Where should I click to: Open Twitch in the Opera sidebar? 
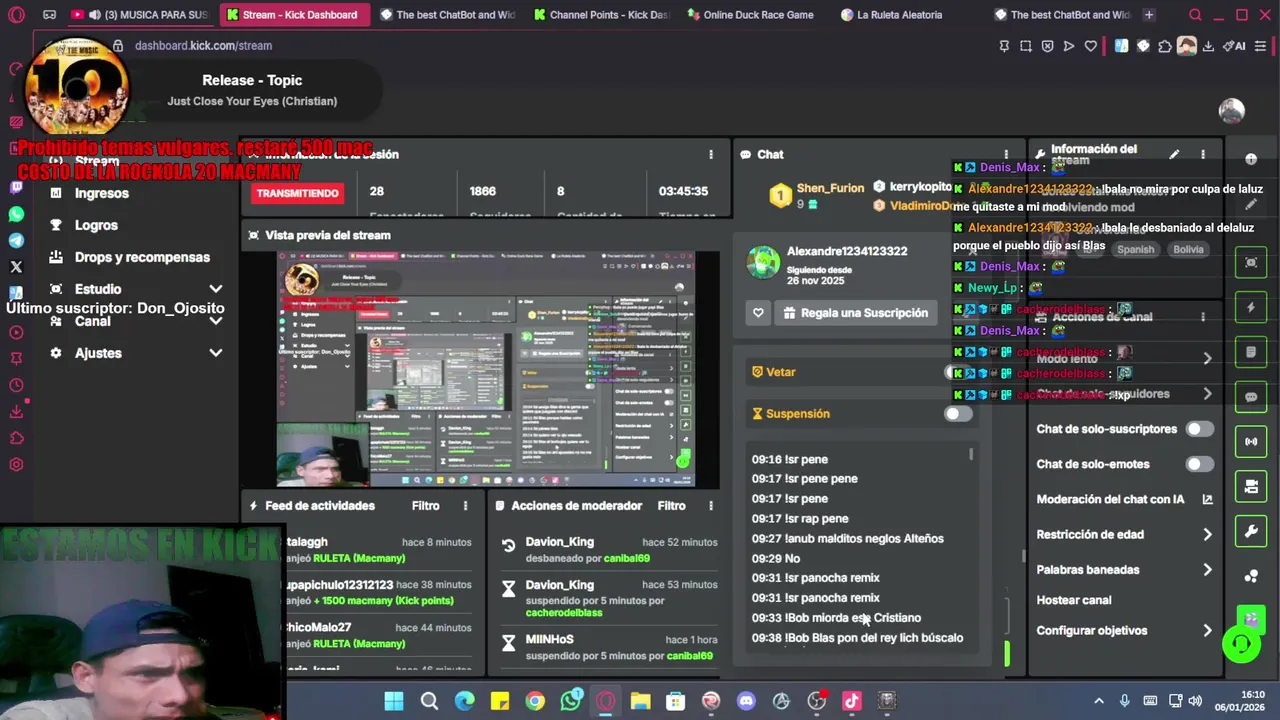coord(16,187)
